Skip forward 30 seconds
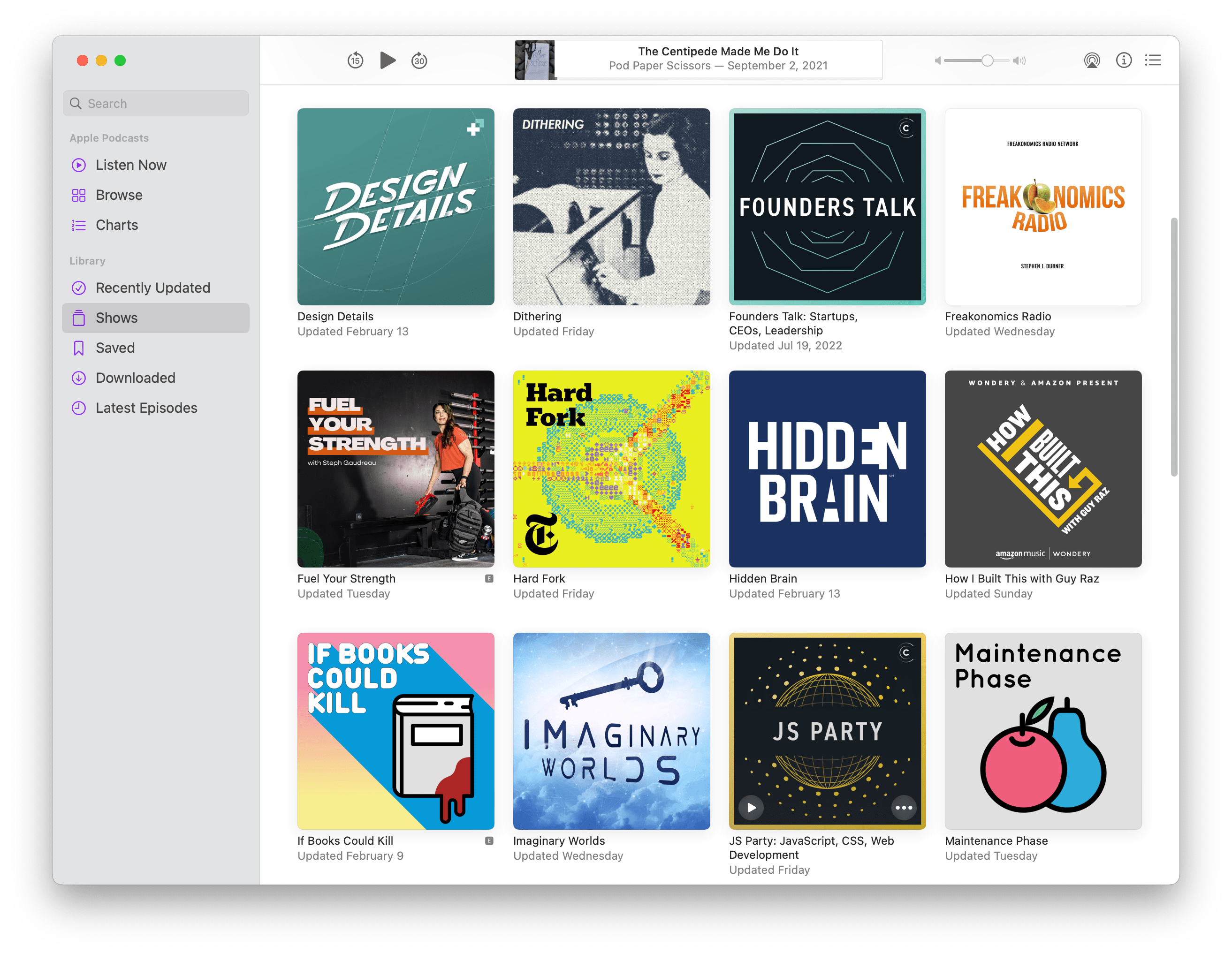 coord(419,61)
